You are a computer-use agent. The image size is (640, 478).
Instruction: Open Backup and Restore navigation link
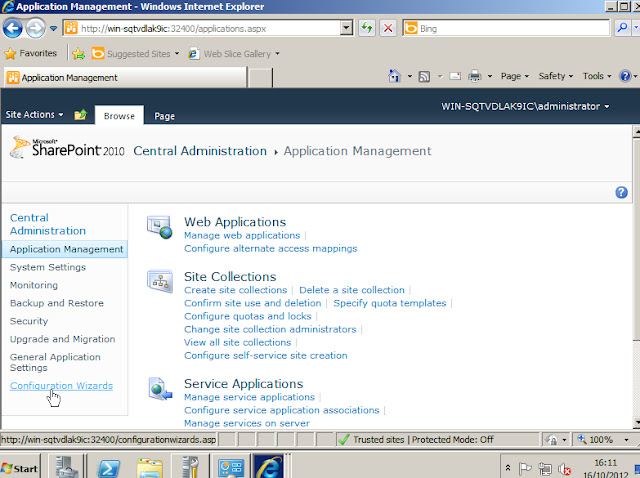tap(57, 303)
